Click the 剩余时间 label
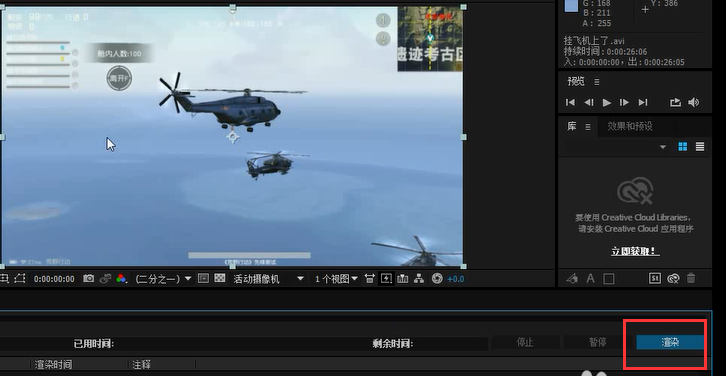Screen dimensions: 726x376 coord(393,344)
